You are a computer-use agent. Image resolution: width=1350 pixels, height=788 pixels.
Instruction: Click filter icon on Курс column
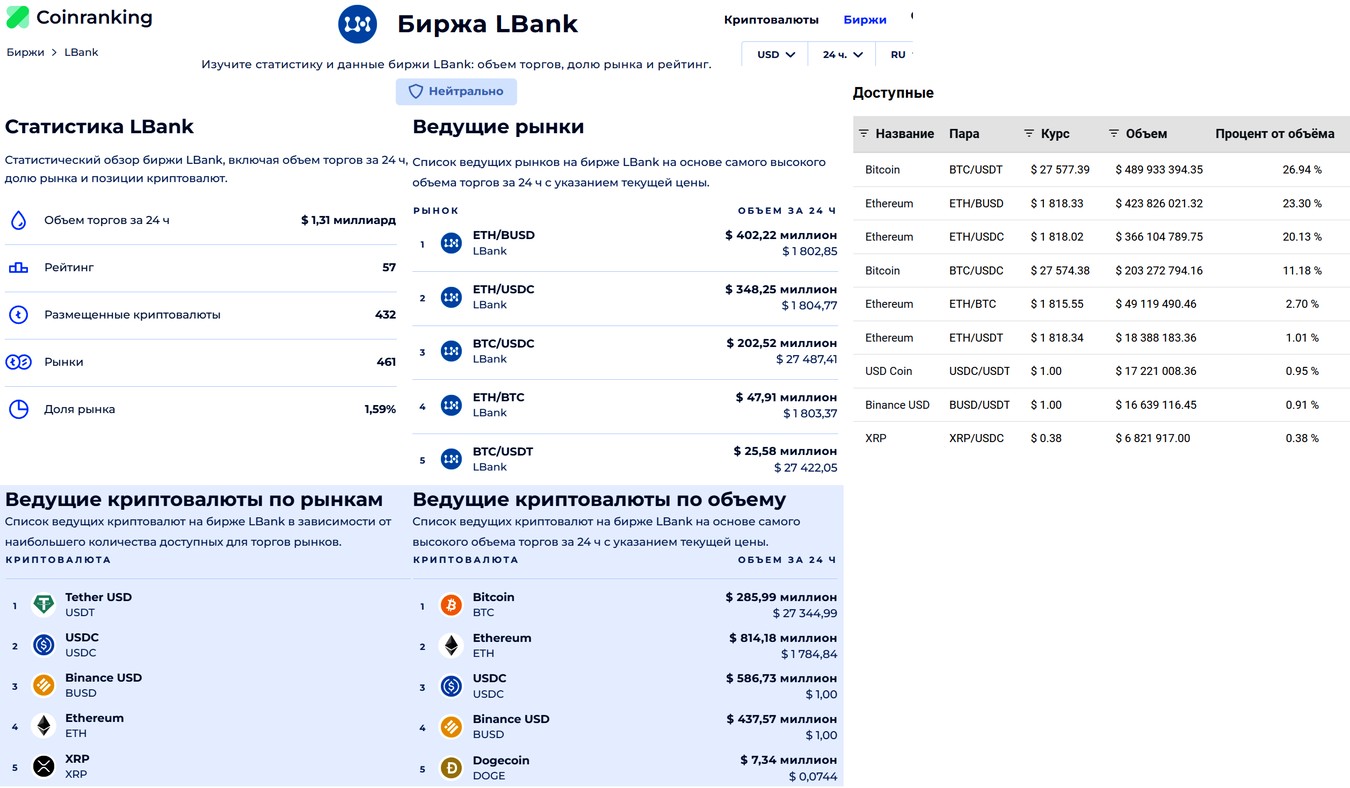[x=1029, y=133]
